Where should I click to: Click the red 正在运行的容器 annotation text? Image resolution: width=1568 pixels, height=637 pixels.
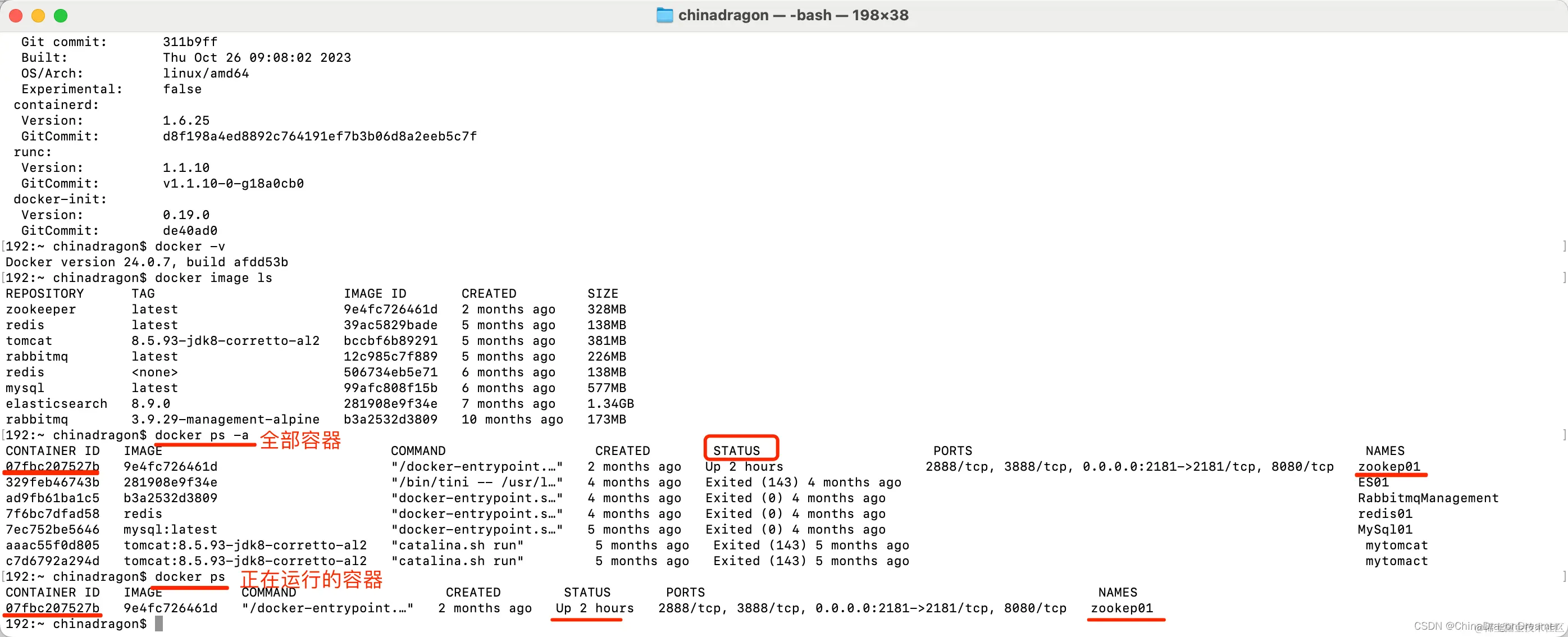(311, 579)
